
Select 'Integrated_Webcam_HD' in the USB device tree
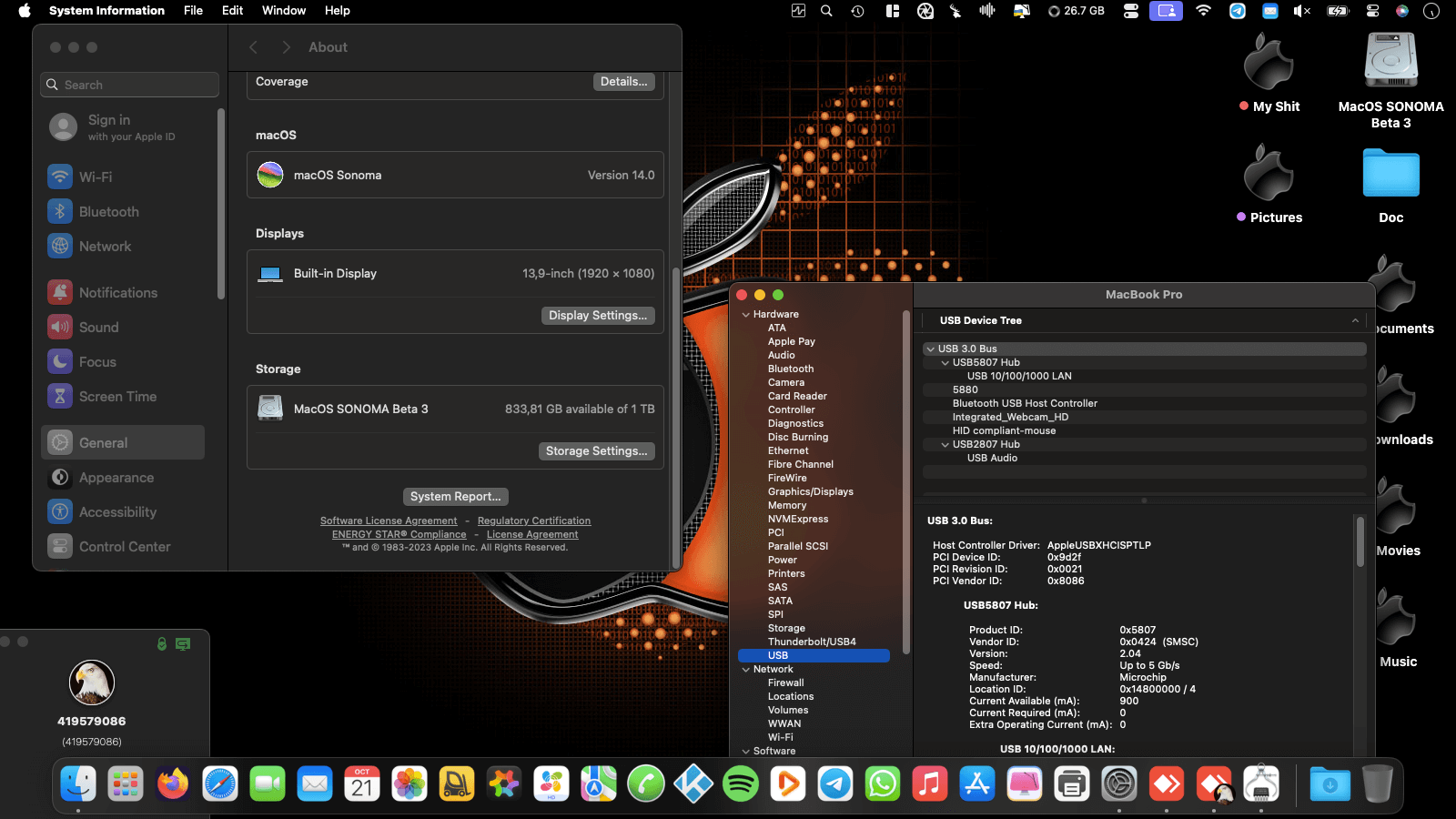click(x=1010, y=418)
